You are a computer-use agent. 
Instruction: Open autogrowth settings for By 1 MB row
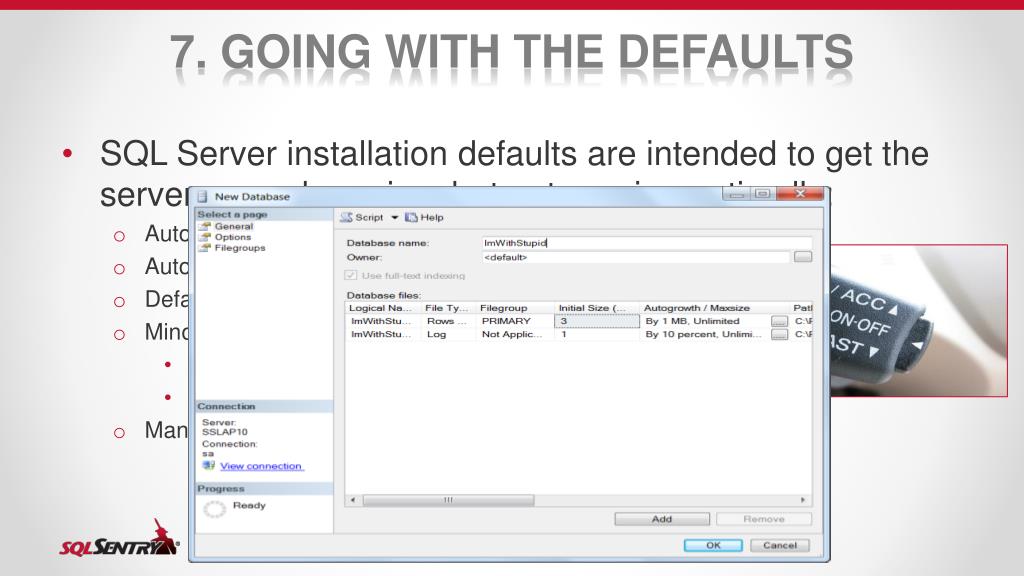tap(779, 321)
